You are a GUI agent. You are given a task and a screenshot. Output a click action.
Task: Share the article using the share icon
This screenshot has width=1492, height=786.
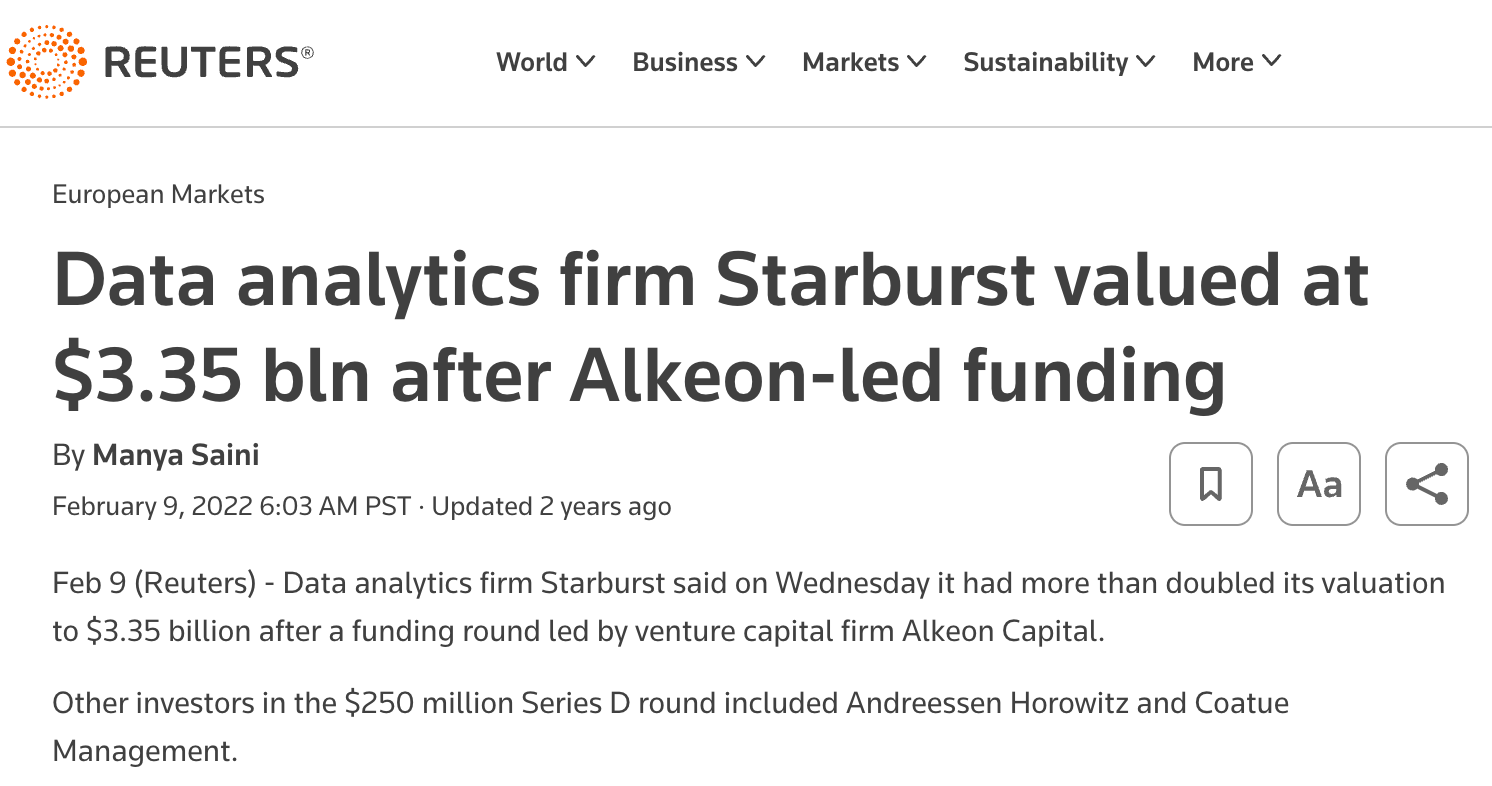pyautogui.click(x=1426, y=484)
